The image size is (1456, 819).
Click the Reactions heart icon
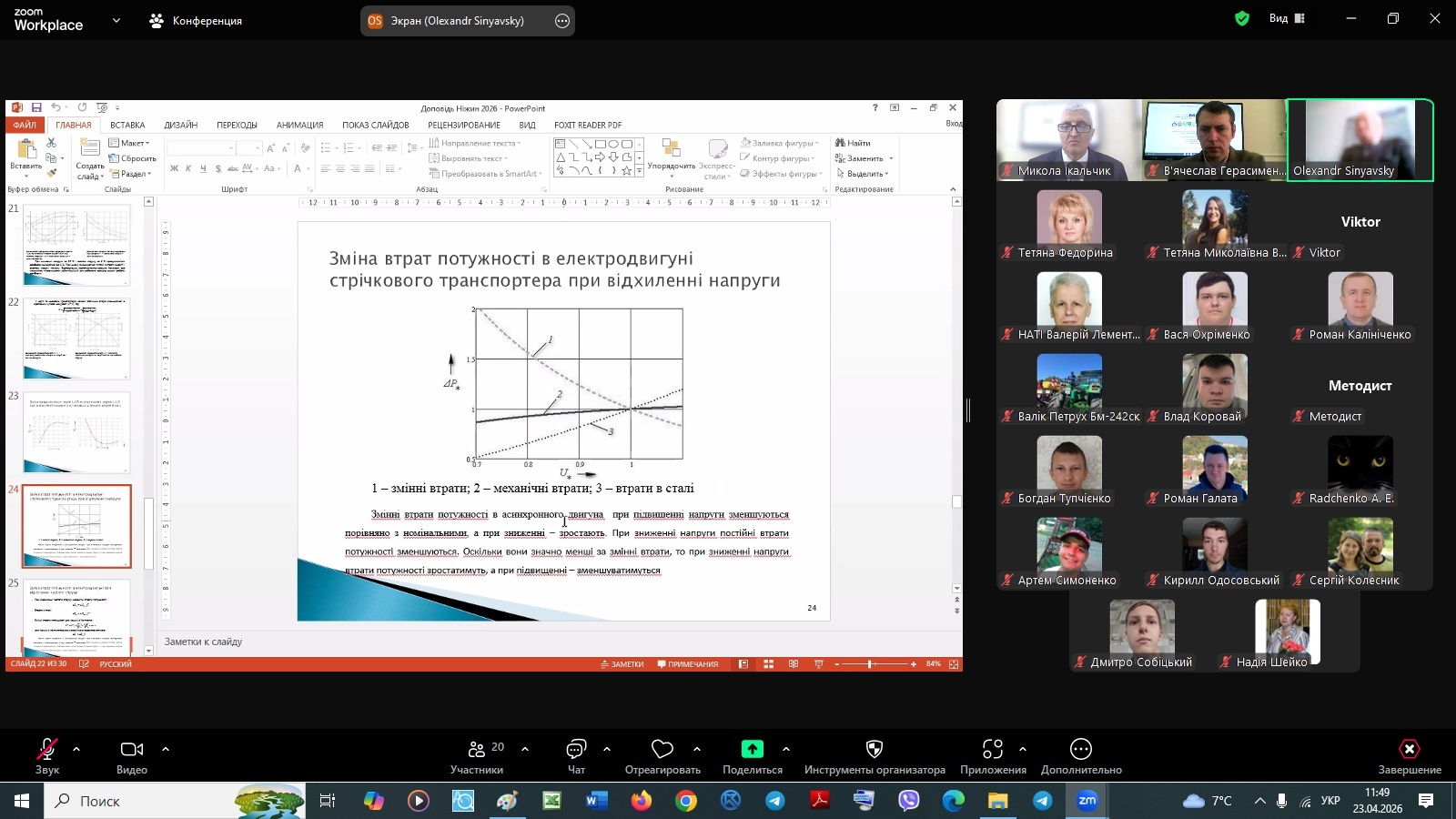662,749
